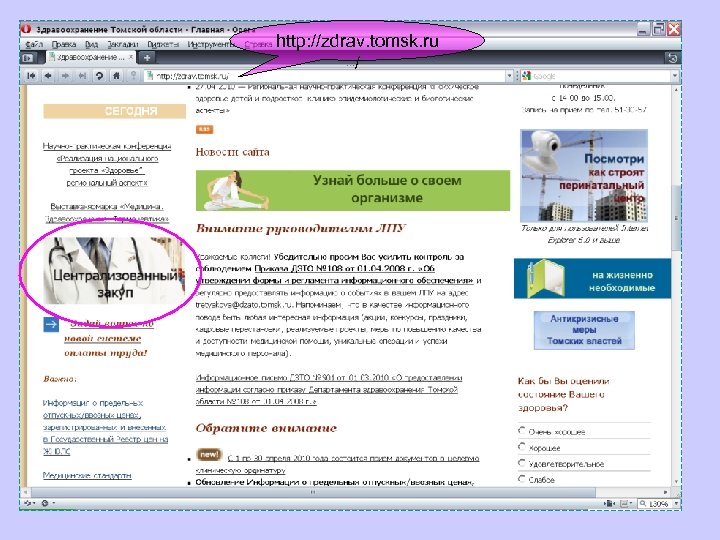Screen dimensions: 720x540
Task: Go to the home page icon
Action: (116, 76)
